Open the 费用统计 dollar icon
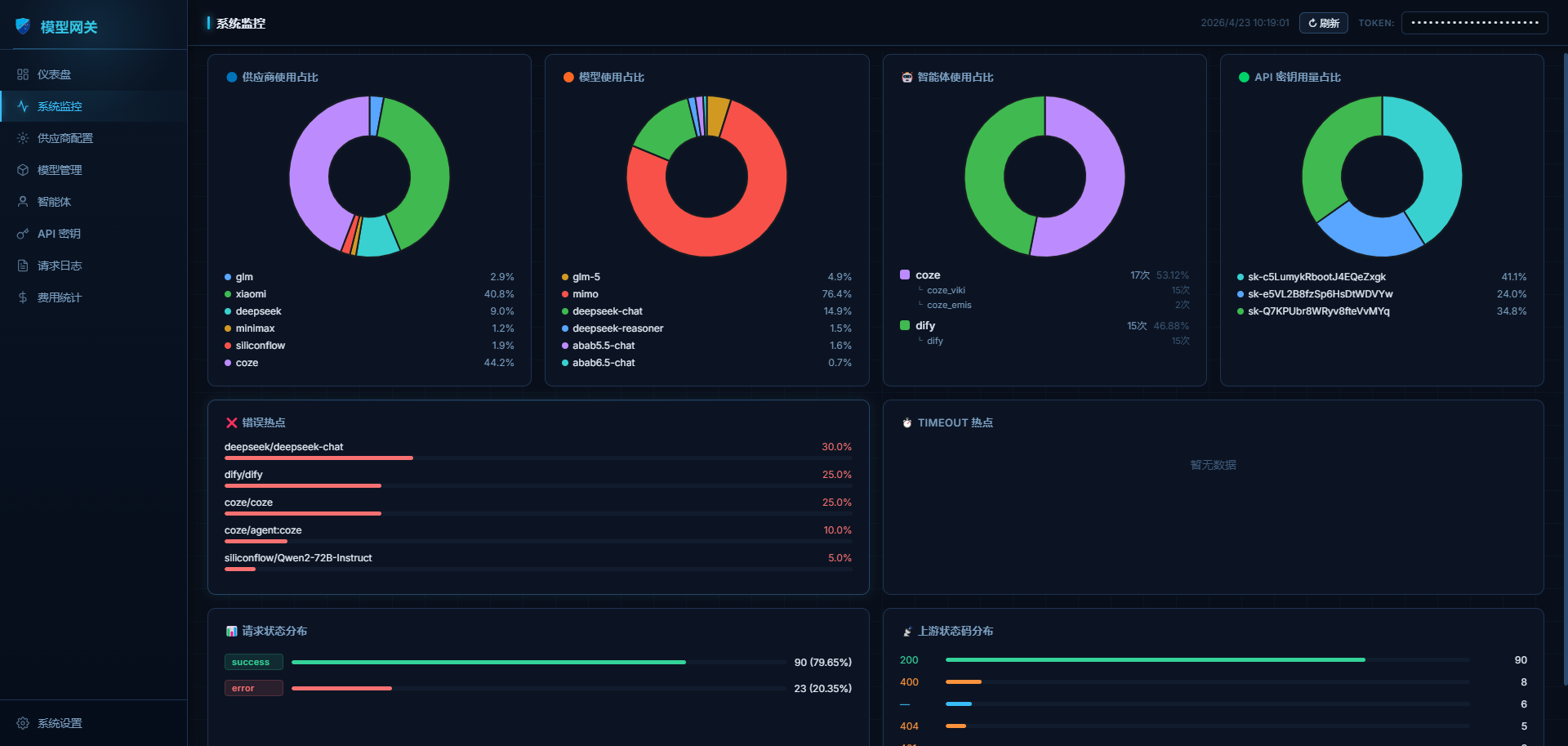Image resolution: width=1568 pixels, height=746 pixels. [23, 297]
